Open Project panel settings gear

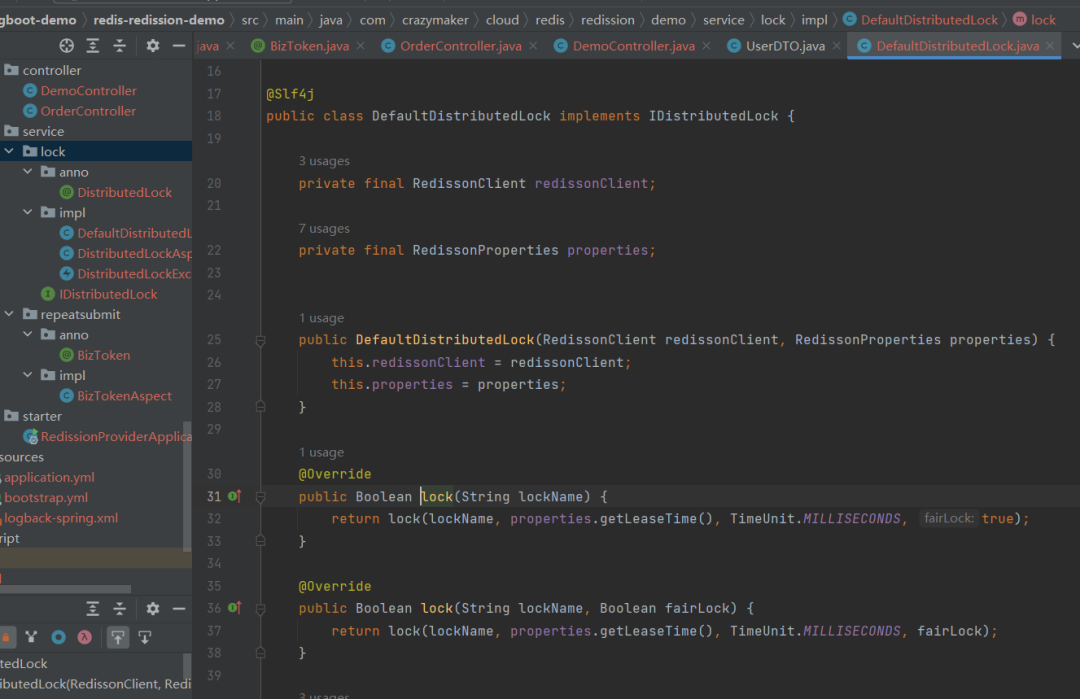coord(153,46)
